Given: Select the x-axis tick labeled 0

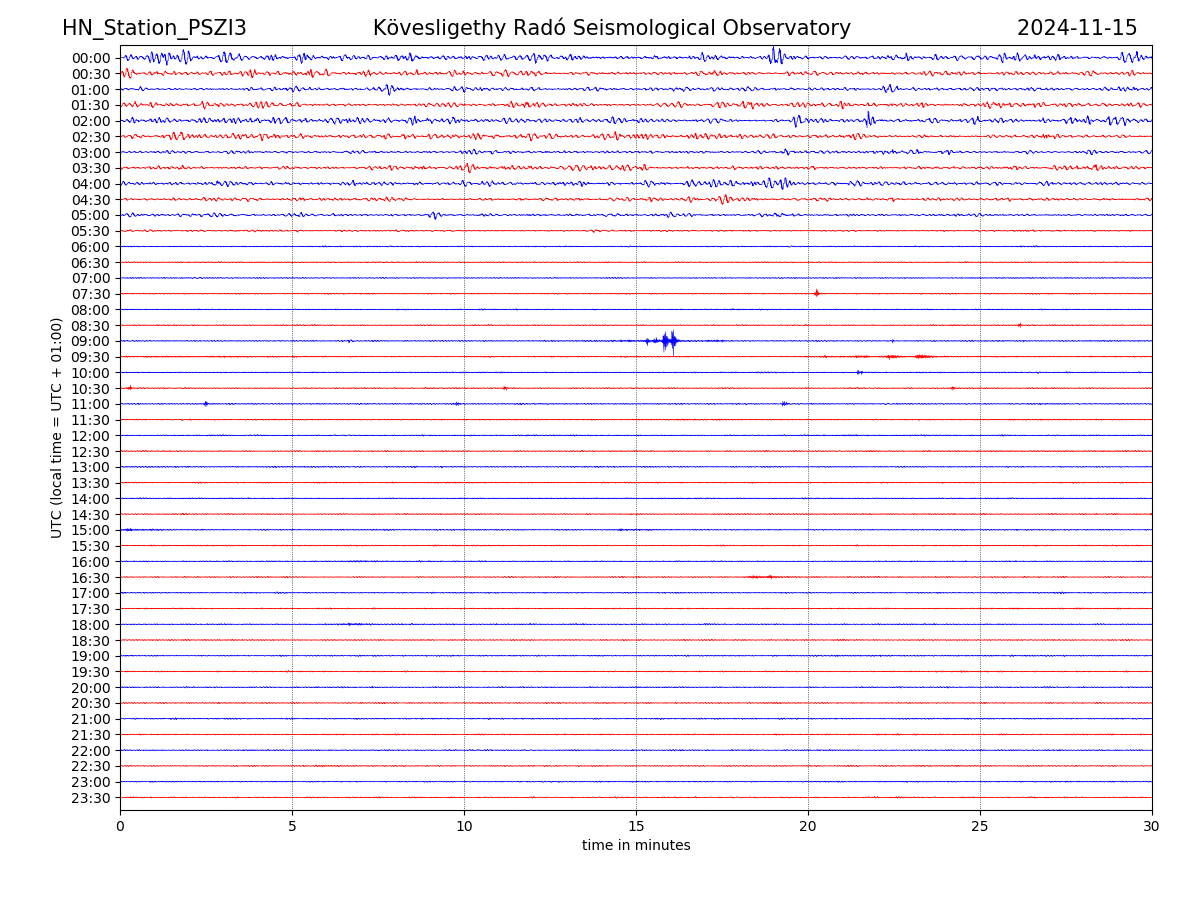Looking at the screenshot, I should point(120,827).
